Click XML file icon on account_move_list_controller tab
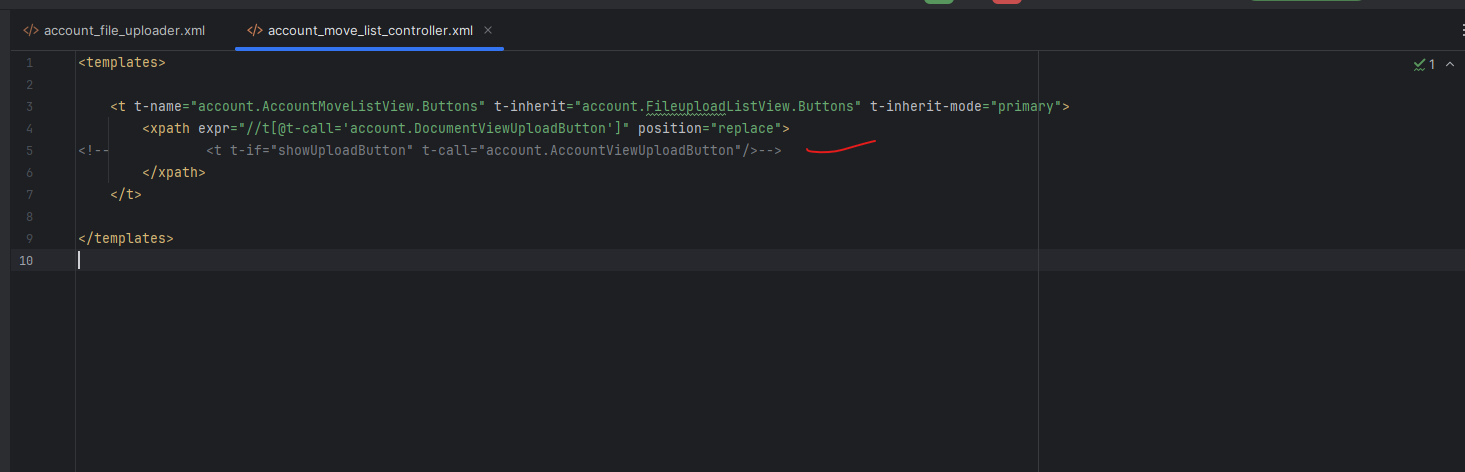The height and width of the screenshot is (472, 1465). coord(255,31)
